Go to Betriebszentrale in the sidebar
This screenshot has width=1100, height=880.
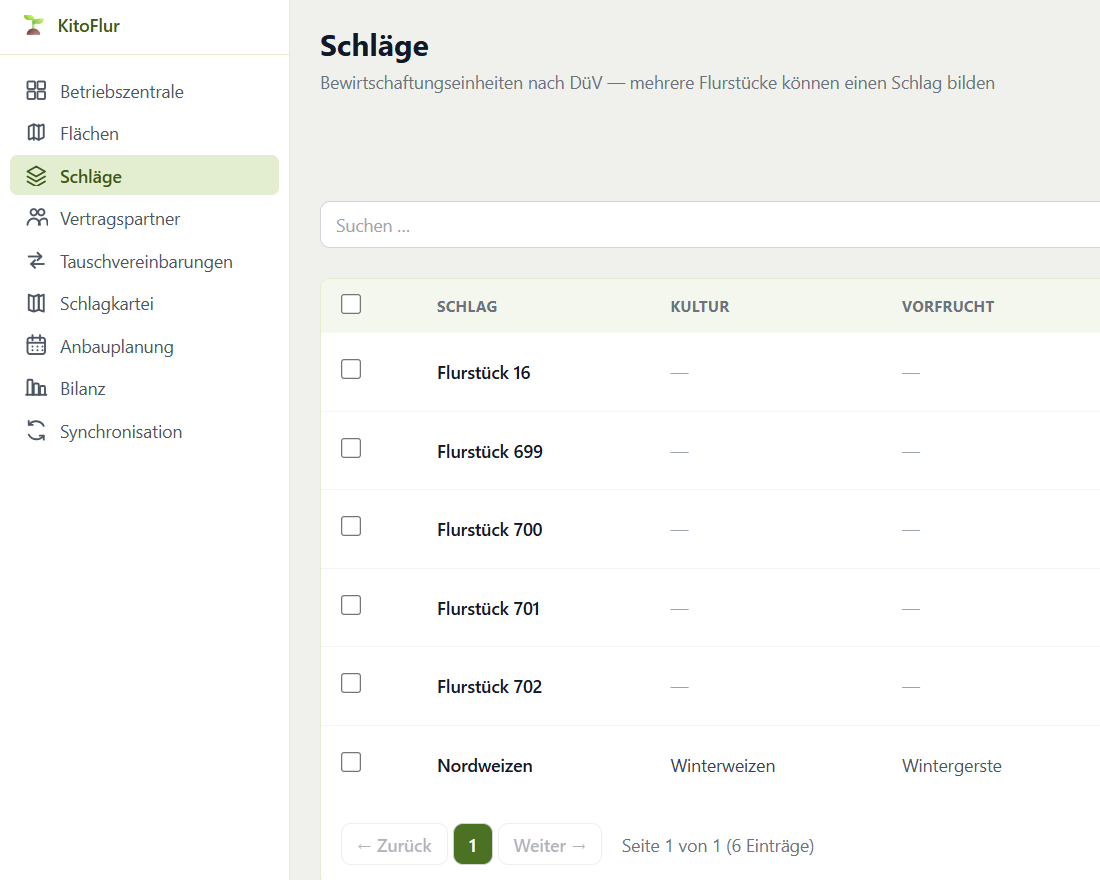(x=145, y=91)
